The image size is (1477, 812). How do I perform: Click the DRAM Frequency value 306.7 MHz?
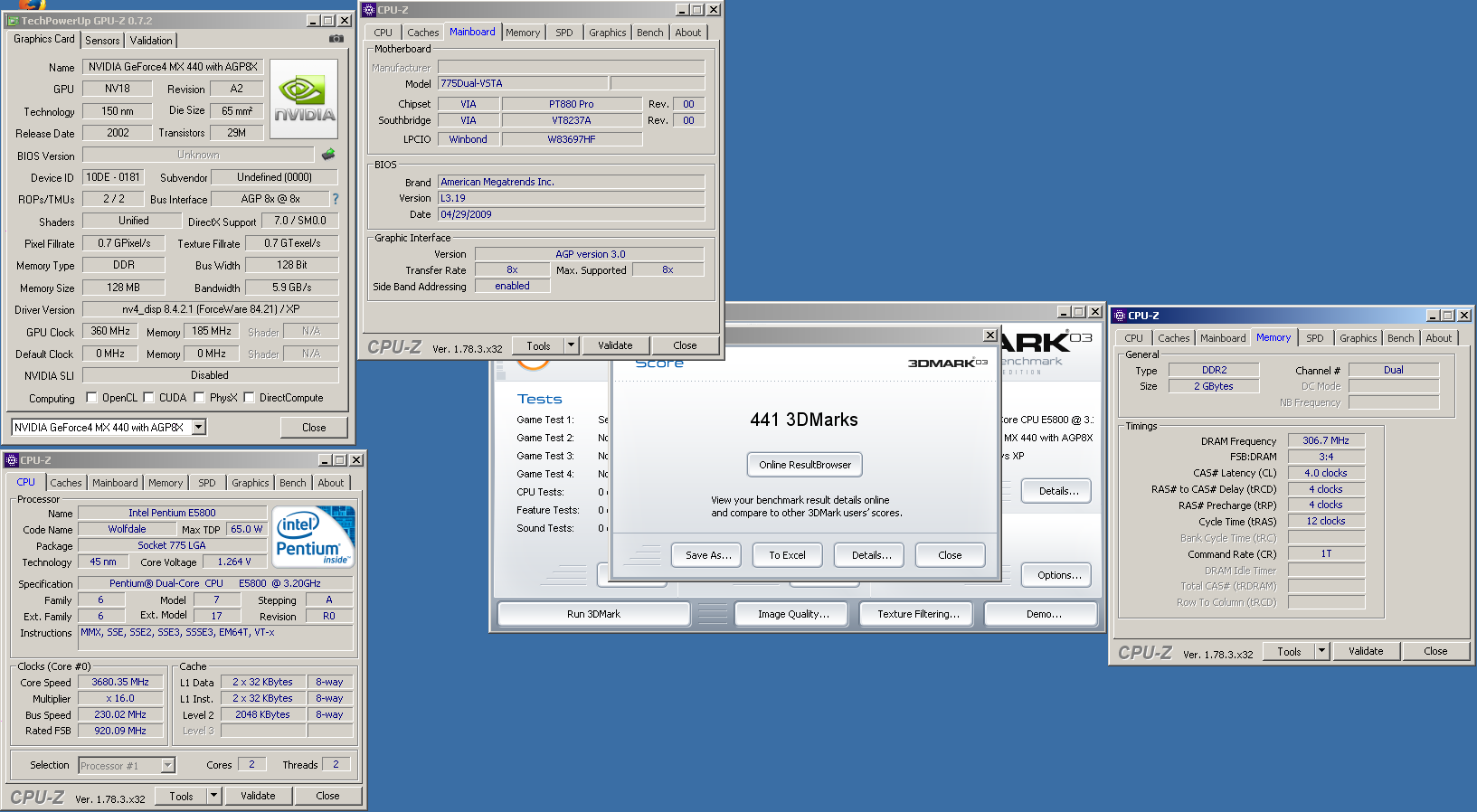point(1326,440)
